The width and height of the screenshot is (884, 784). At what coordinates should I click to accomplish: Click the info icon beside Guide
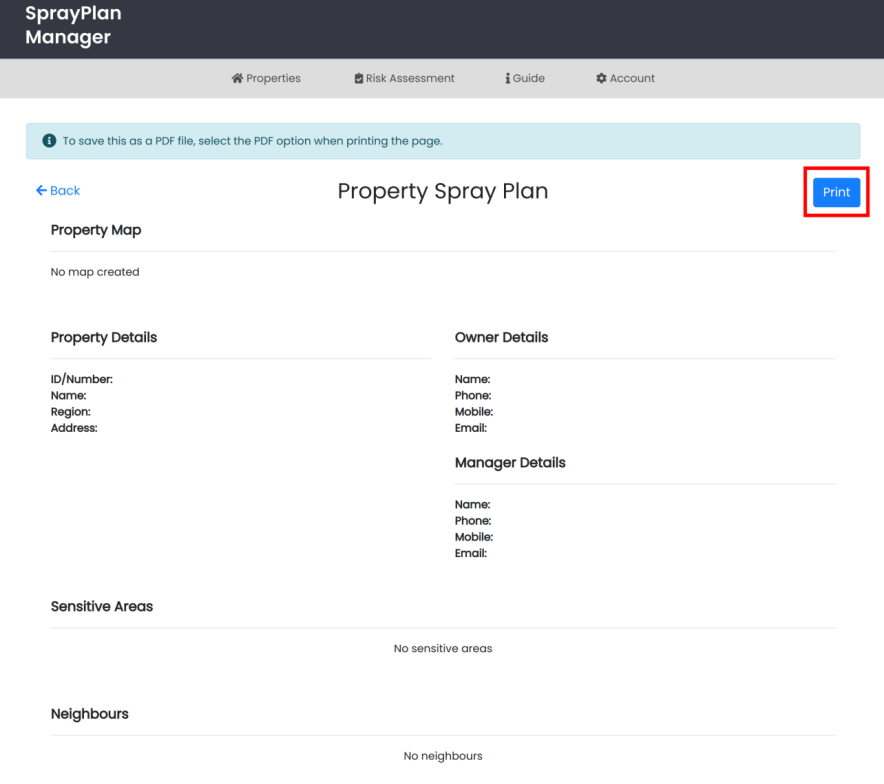tap(507, 78)
